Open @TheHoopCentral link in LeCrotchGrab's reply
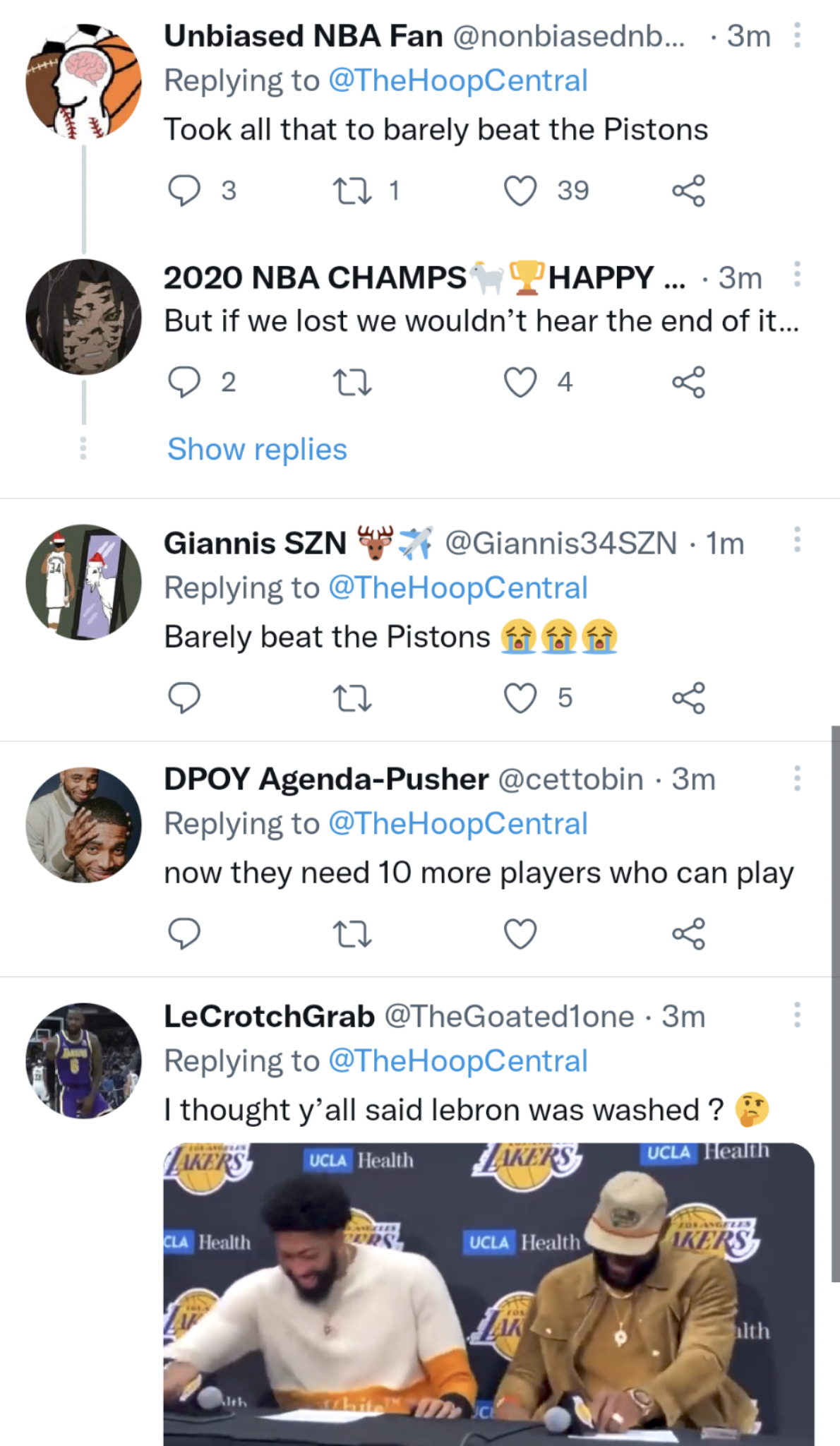 [x=458, y=1060]
